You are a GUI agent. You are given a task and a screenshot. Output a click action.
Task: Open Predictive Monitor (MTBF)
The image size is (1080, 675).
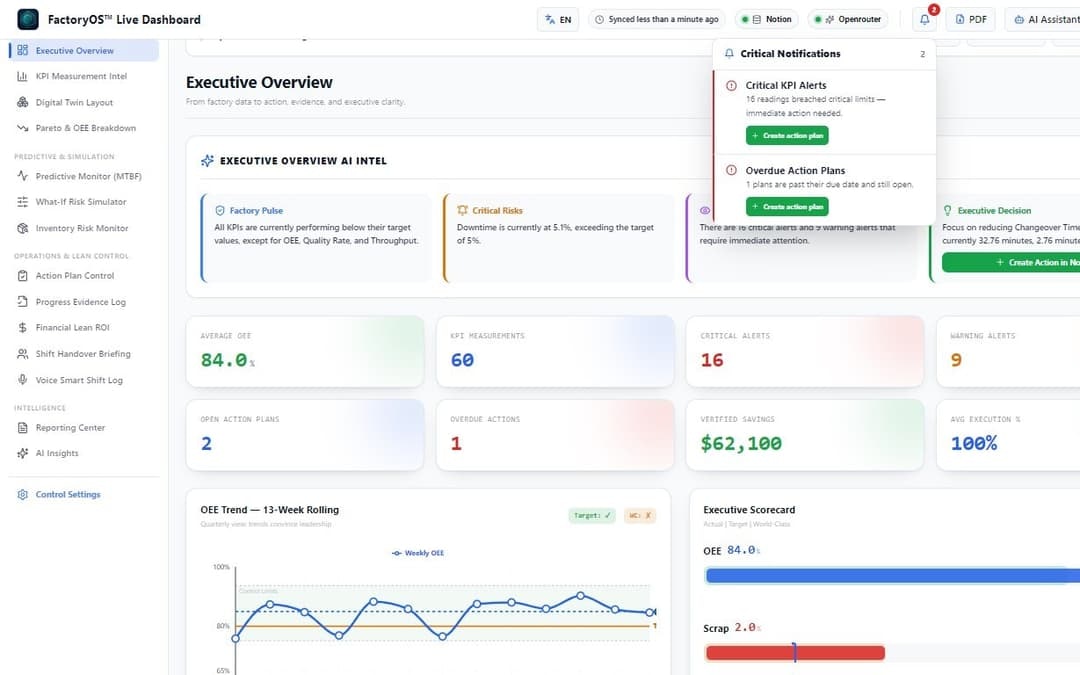tap(84, 176)
